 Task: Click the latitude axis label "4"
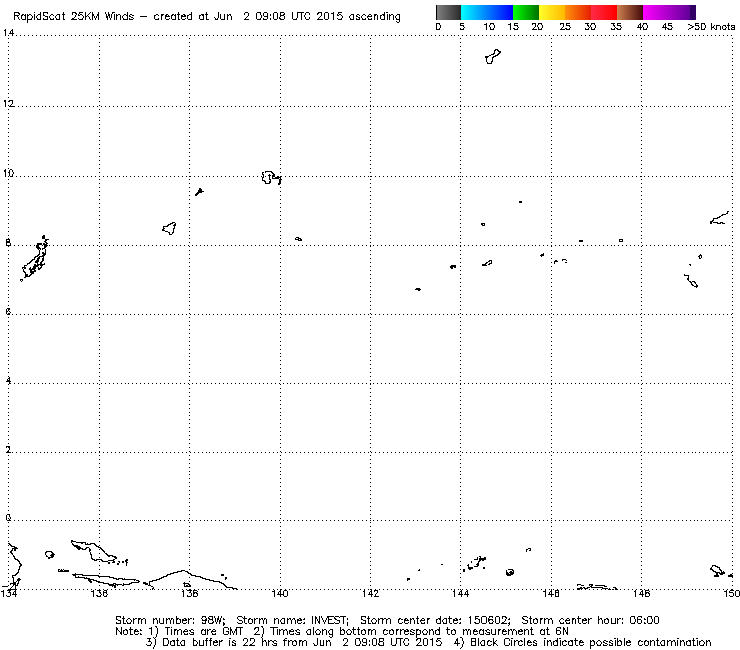click(8, 380)
